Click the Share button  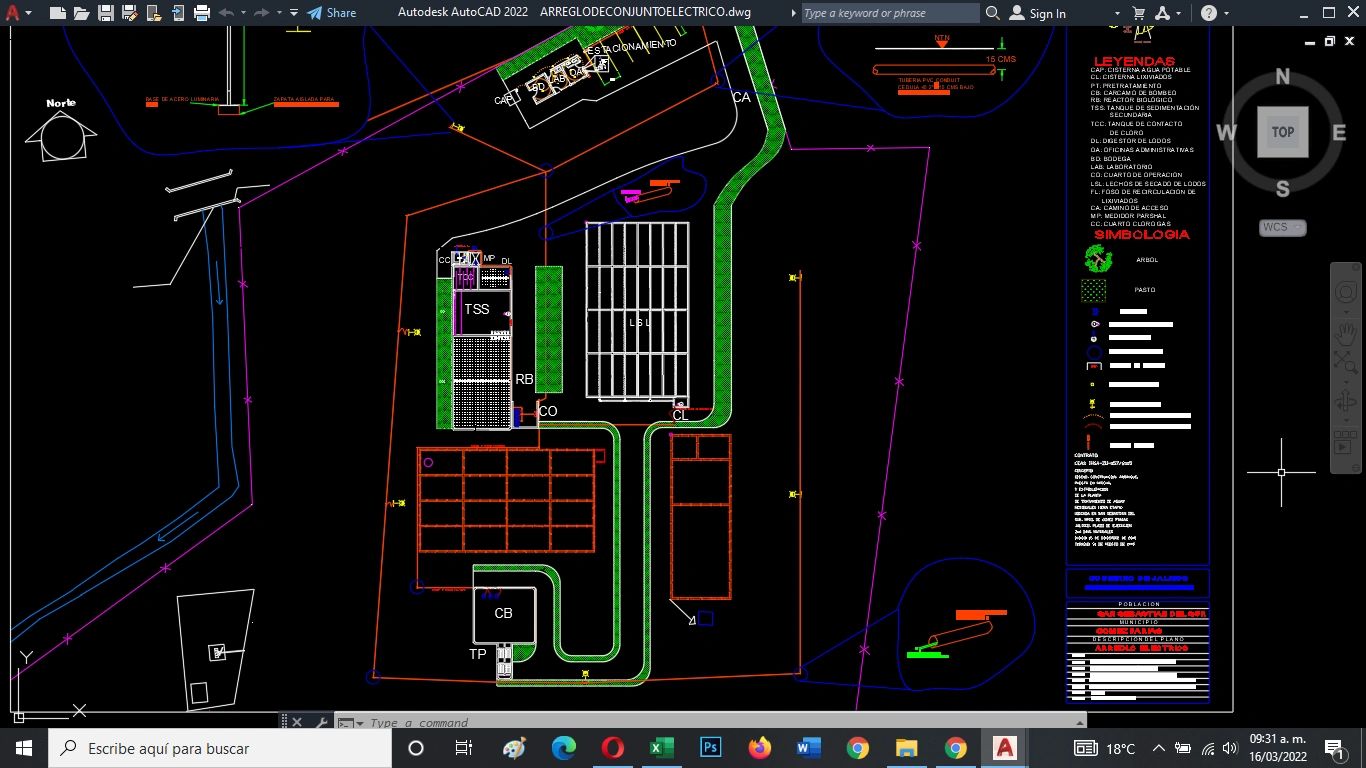[331, 13]
